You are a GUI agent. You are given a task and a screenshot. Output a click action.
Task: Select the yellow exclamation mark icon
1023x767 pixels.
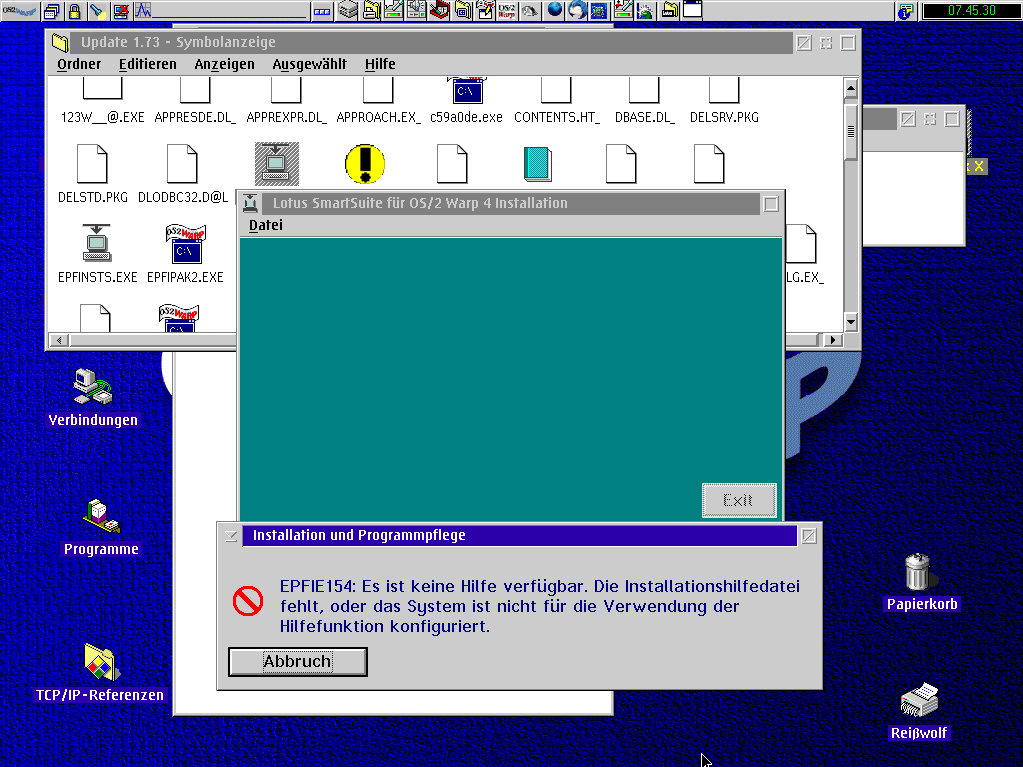tap(365, 164)
